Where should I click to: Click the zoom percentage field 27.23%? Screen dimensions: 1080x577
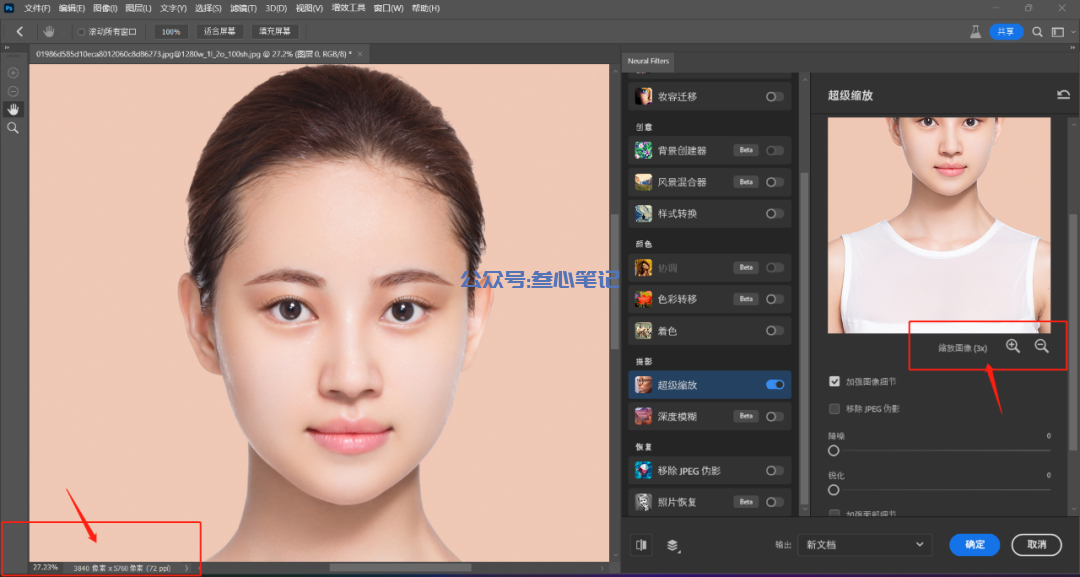(x=45, y=568)
